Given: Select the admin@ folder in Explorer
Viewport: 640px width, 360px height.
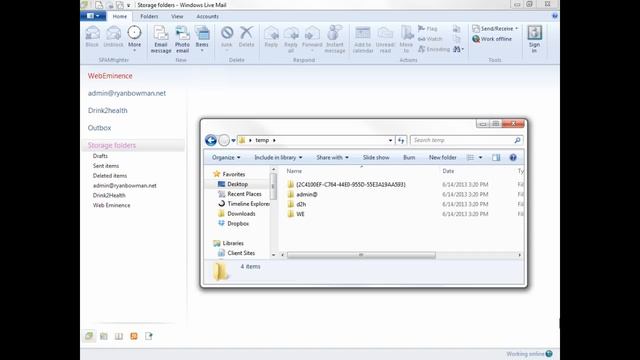Looking at the screenshot, I should pyautogui.click(x=302, y=194).
